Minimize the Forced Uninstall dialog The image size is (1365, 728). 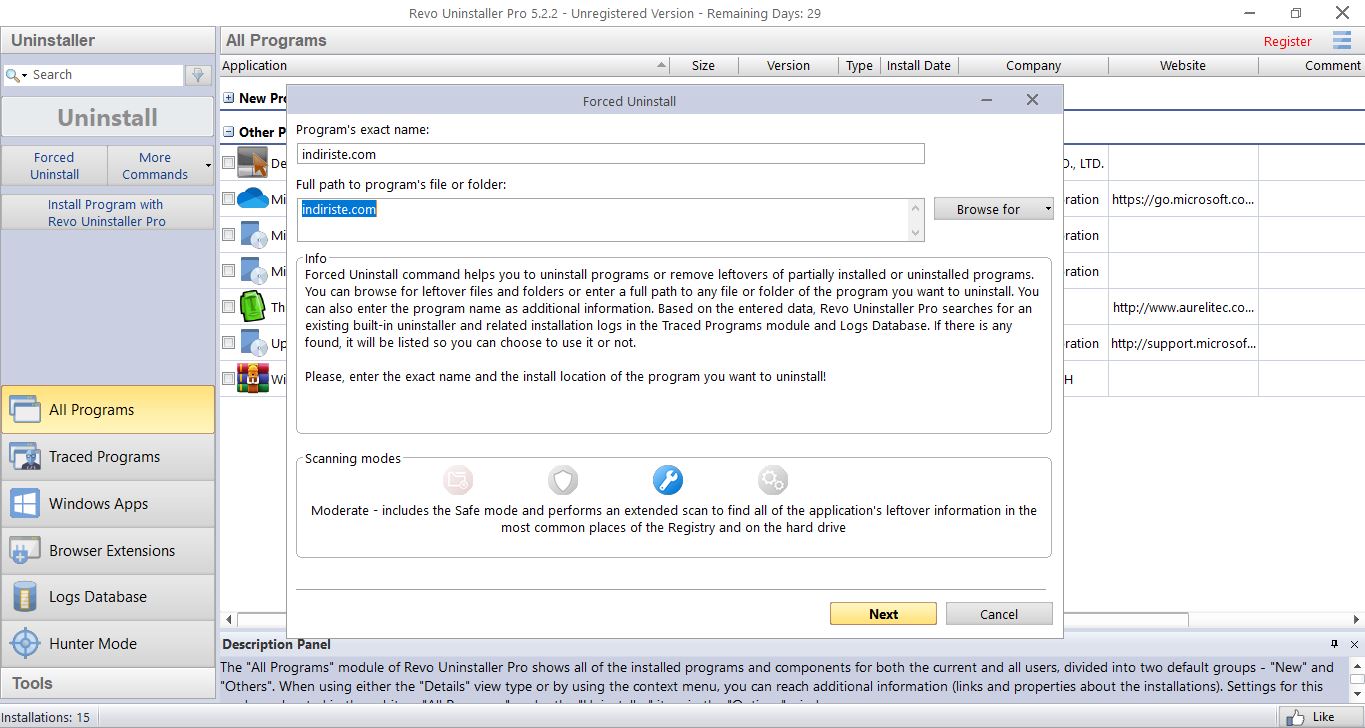pyautogui.click(x=986, y=101)
